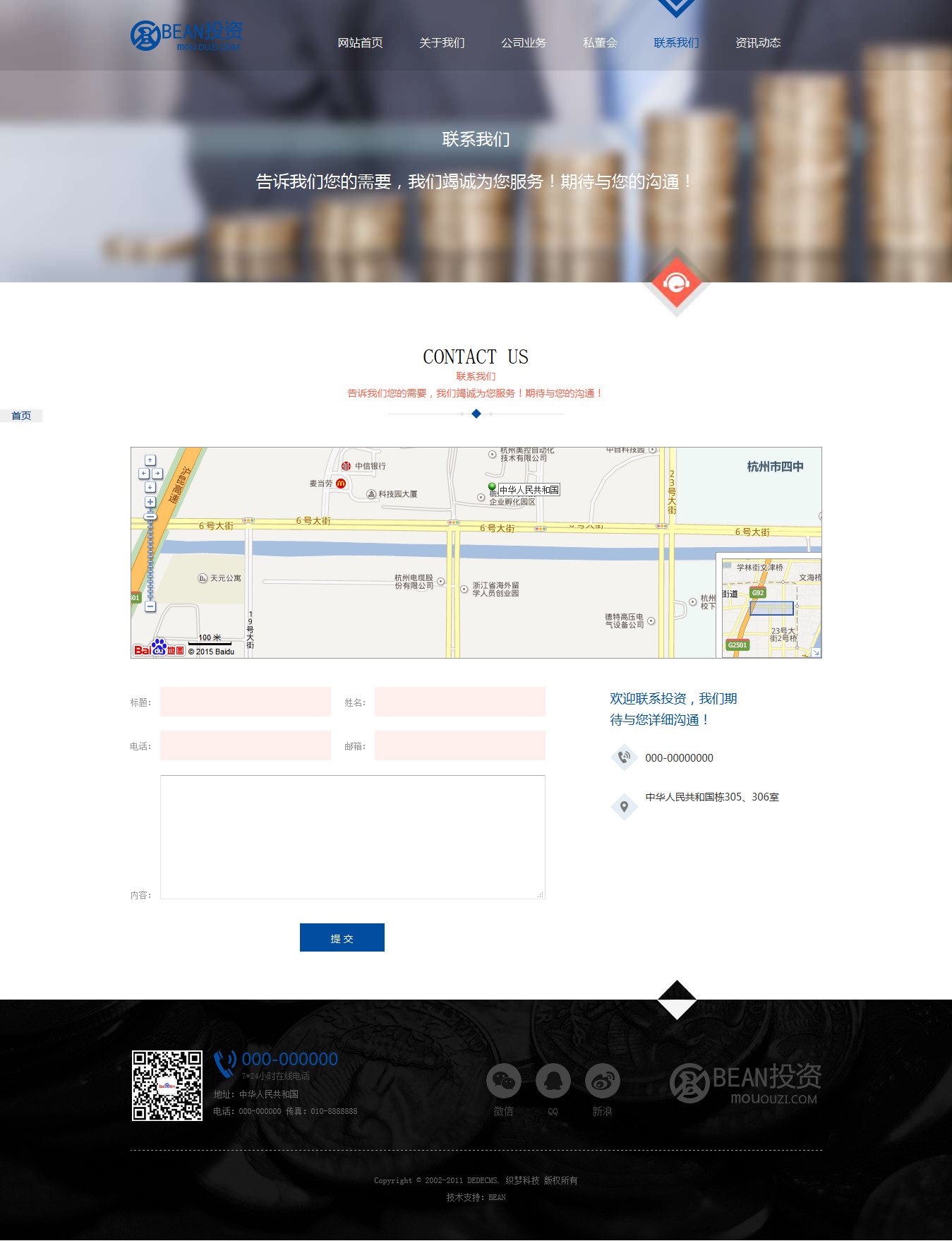
Task: Submit the form with 提交 button
Action: (x=342, y=937)
